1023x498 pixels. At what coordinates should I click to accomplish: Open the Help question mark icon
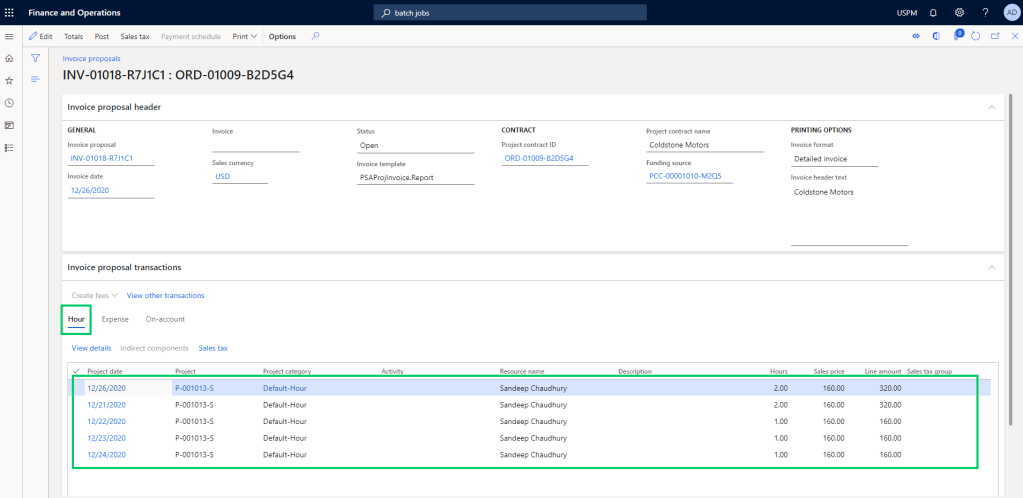point(985,12)
